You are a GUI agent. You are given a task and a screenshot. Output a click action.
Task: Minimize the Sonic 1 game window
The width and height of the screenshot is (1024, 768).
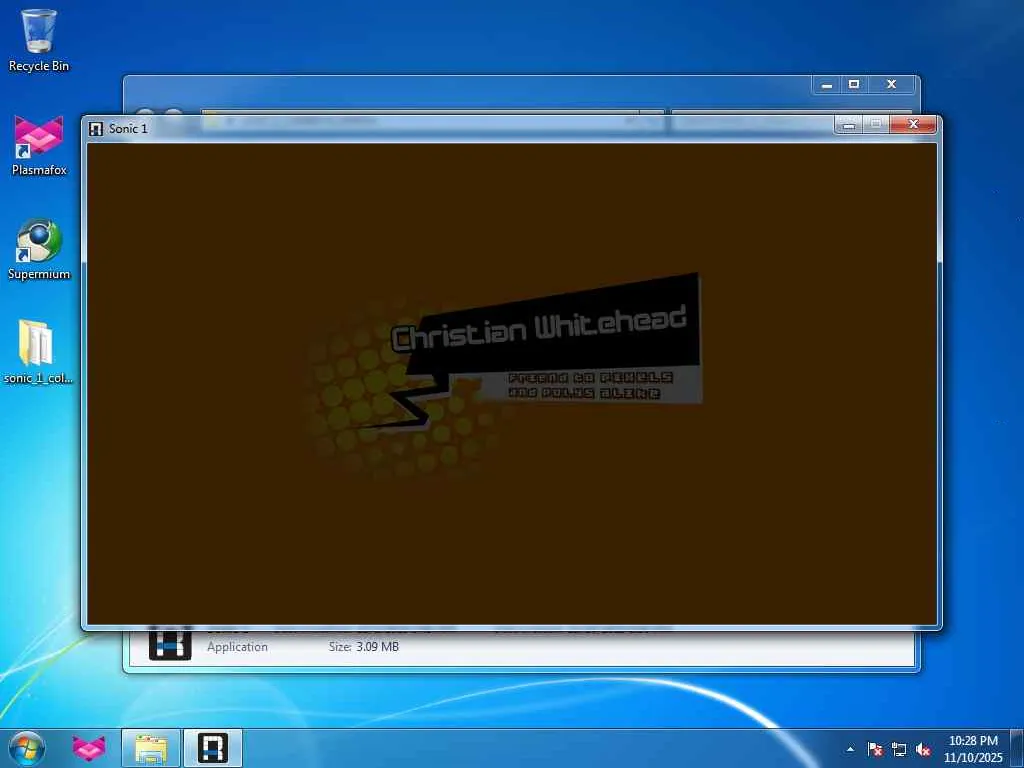pos(848,124)
